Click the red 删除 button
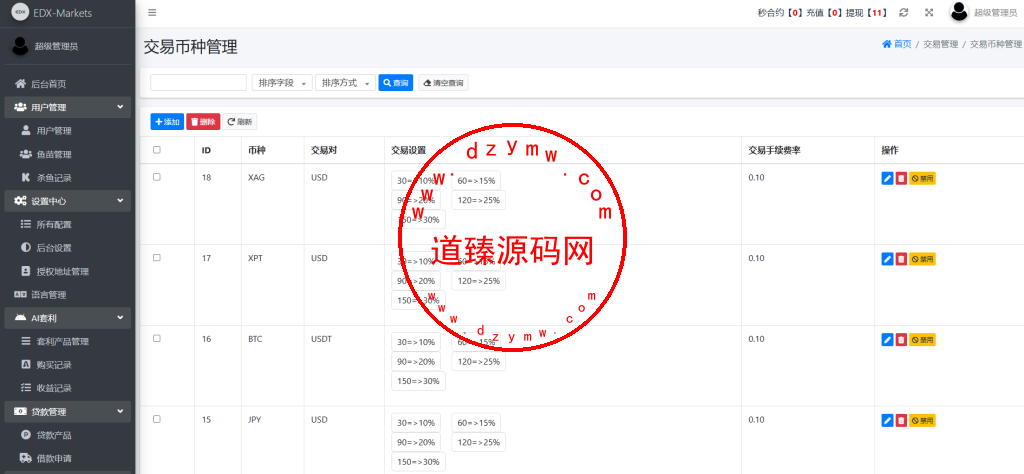Image resolution: width=1024 pixels, height=474 pixels. click(x=203, y=121)
